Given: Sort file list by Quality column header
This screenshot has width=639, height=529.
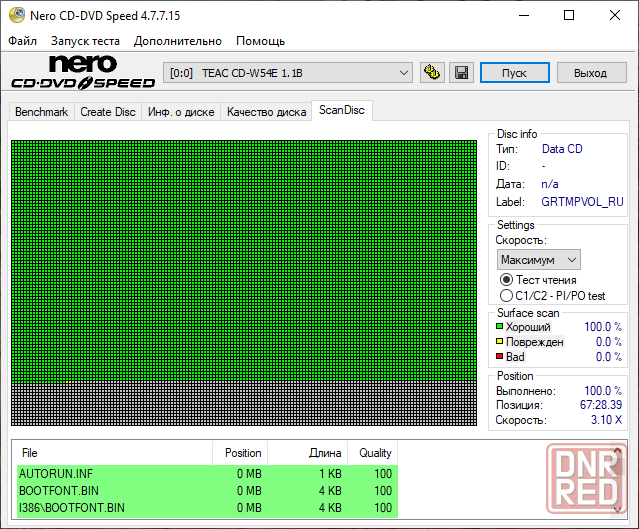Looking at the screenshot, I should tap(375, 453).
